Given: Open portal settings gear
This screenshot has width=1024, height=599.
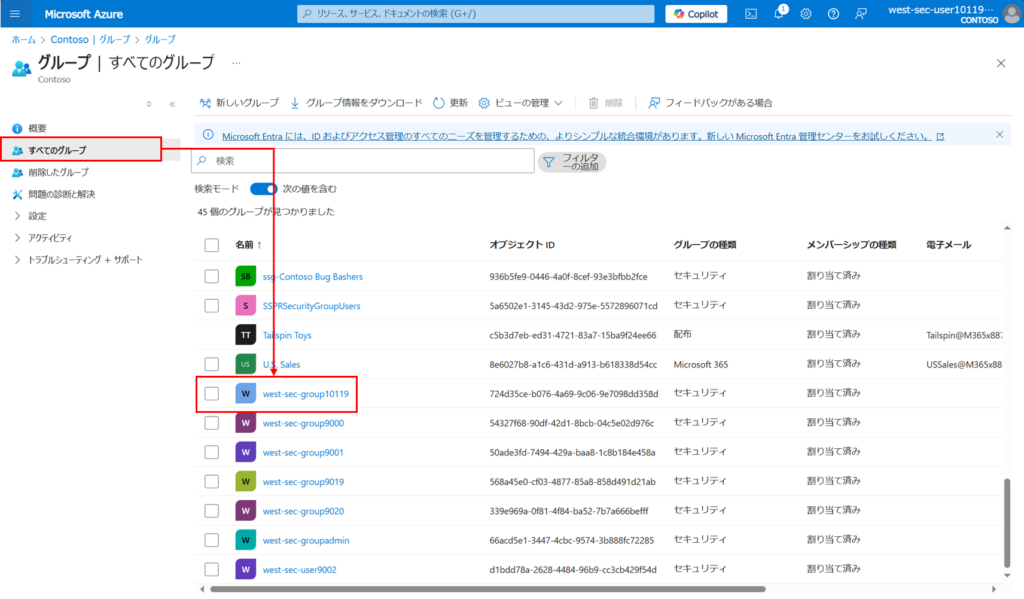Looking at the screenshot, I should click(806, 14).
